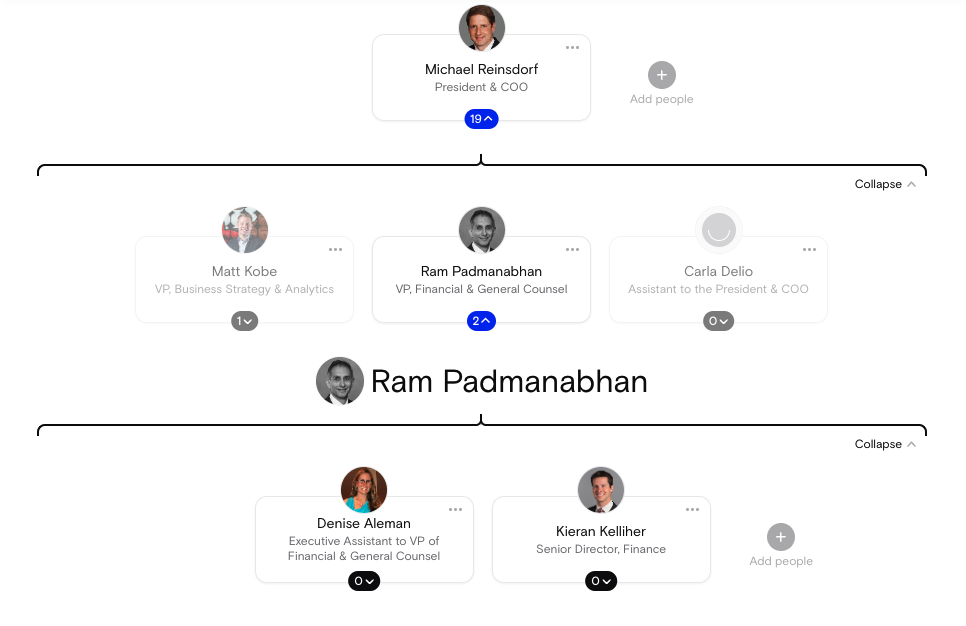The image size is (966, 626).
Task: Click the upper Collapse link
Action: click(884, 184)
